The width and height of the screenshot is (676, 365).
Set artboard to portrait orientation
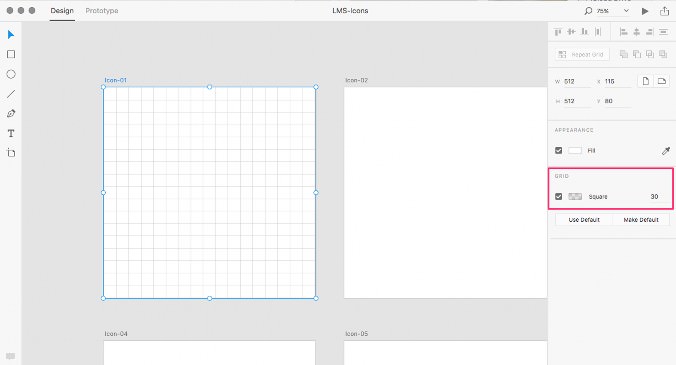point(645,81)
